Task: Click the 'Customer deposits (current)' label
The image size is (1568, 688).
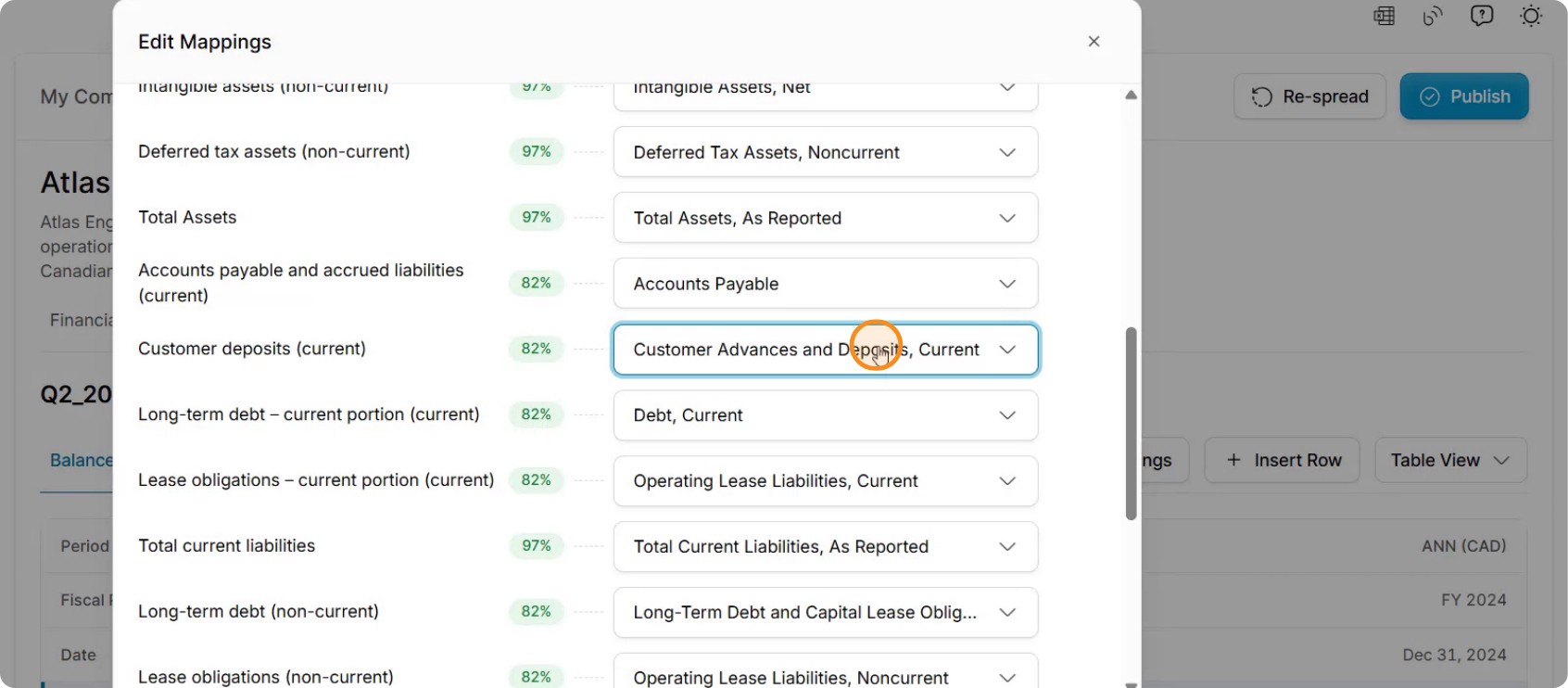Action: pyautogui.click(x=252, y=349)
